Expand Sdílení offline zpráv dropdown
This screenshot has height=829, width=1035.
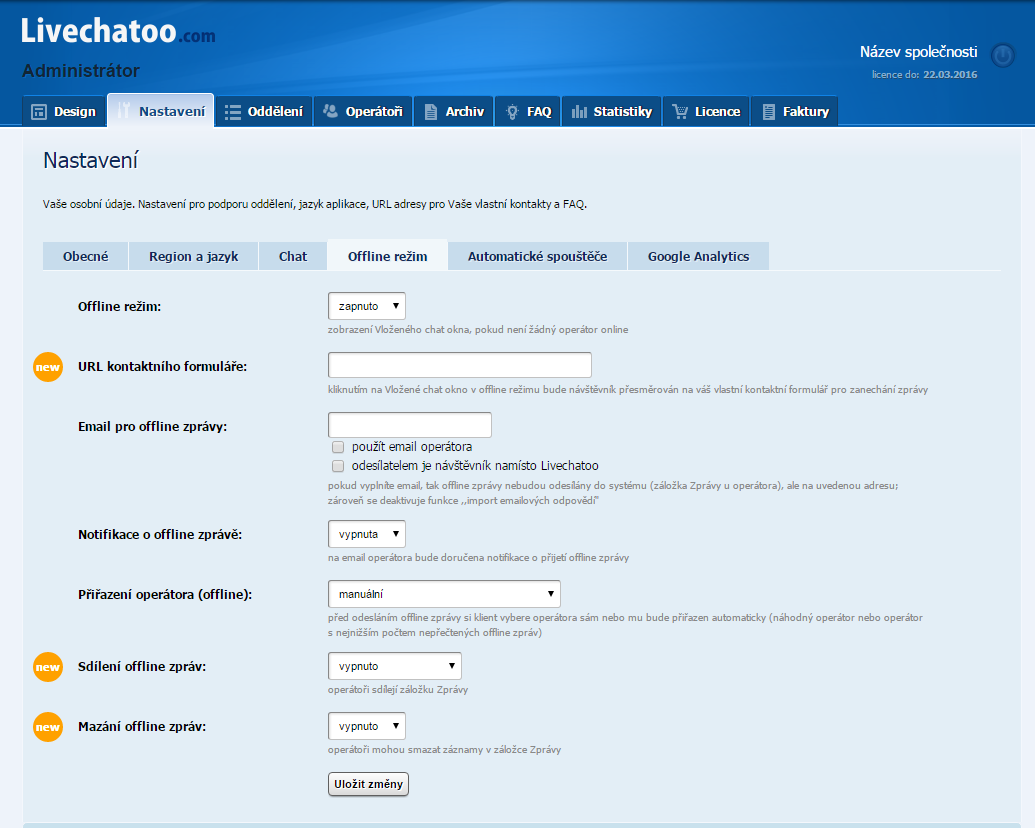394,666
